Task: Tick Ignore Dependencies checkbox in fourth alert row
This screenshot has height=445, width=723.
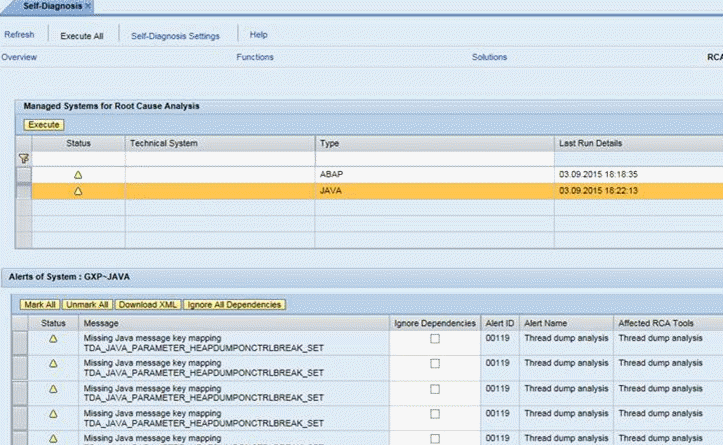Action: 434,414
